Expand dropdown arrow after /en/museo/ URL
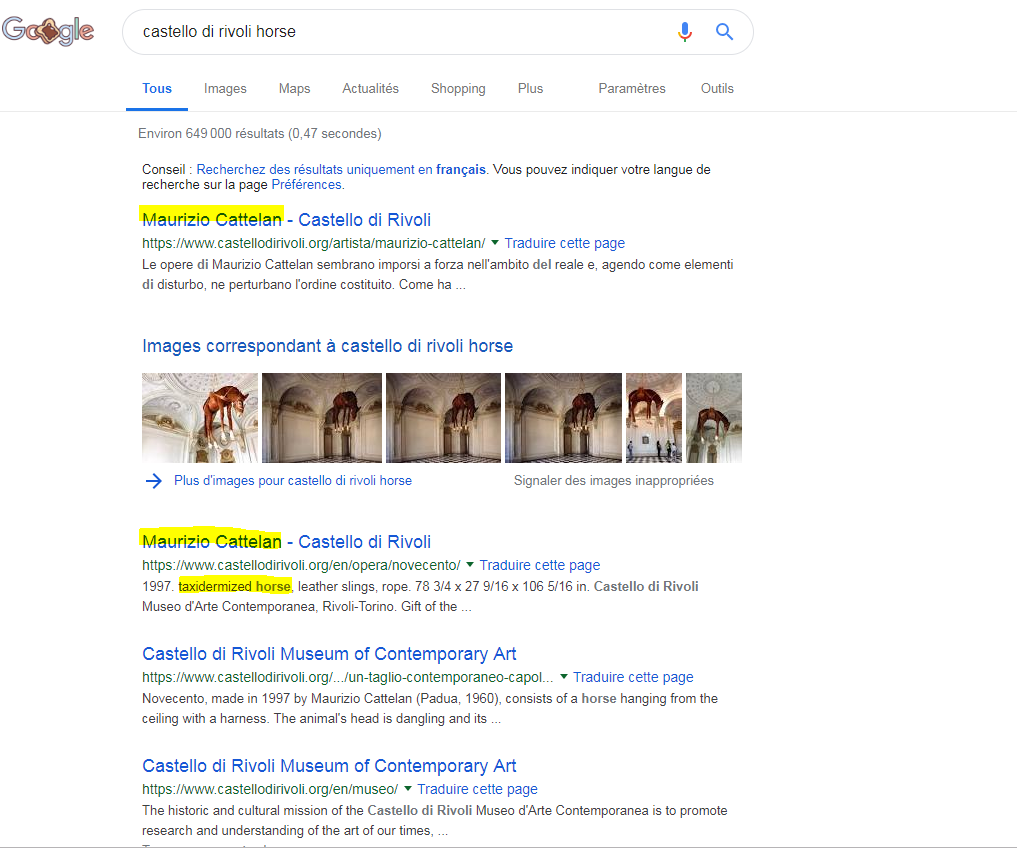The image size is (1017, 854). point(408,789)
